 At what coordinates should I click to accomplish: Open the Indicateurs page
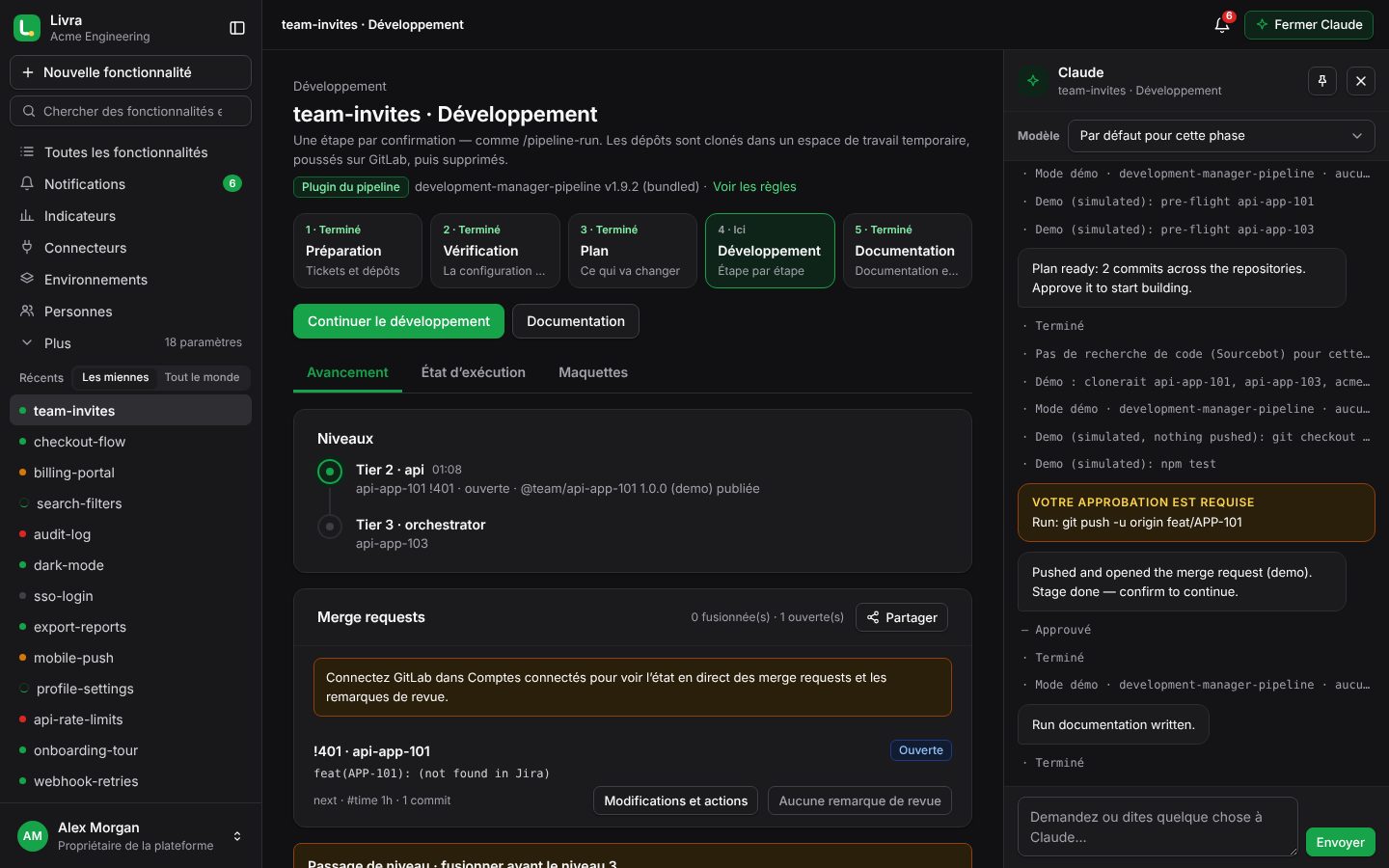point(131,216)
